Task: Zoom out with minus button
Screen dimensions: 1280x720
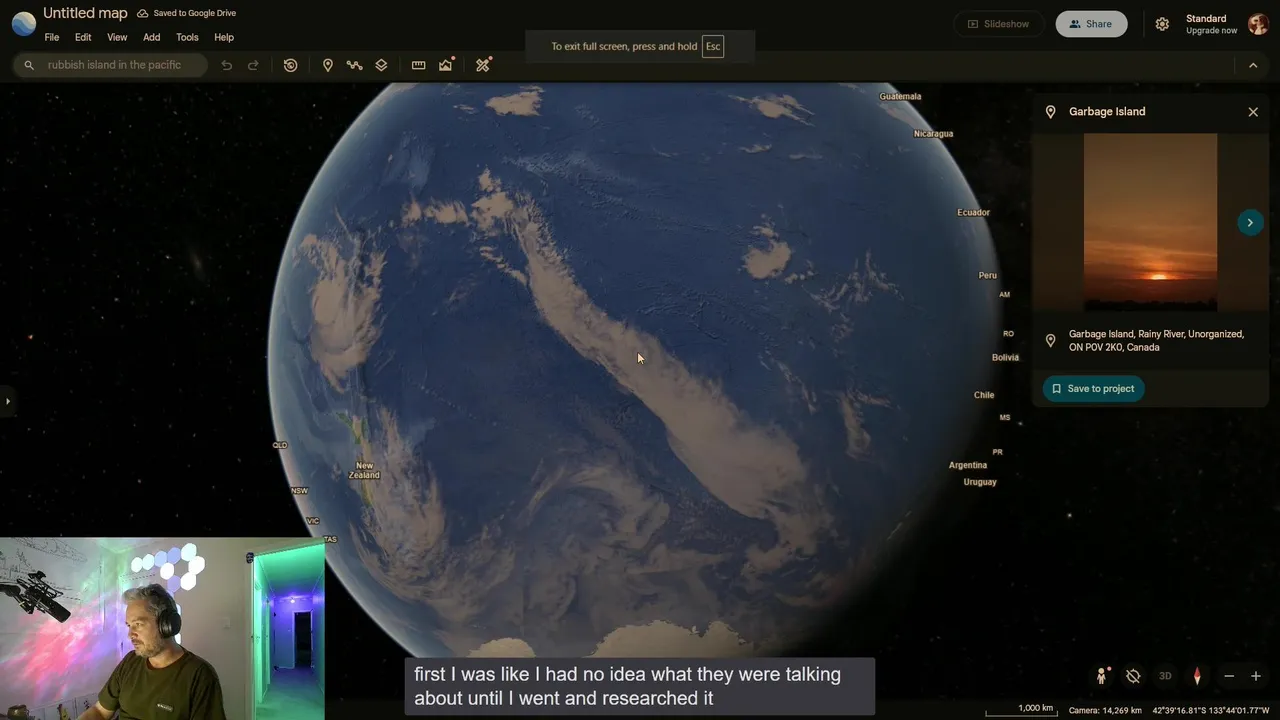Action: pyautogui.click(x=1229, y=676)
